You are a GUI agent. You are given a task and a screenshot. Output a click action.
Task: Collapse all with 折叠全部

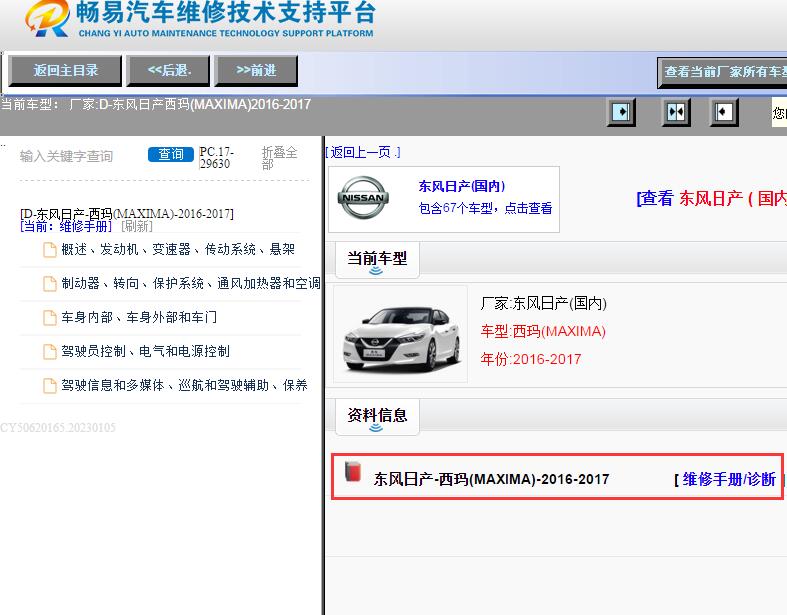pyautogui.click(x=280, y=158)
